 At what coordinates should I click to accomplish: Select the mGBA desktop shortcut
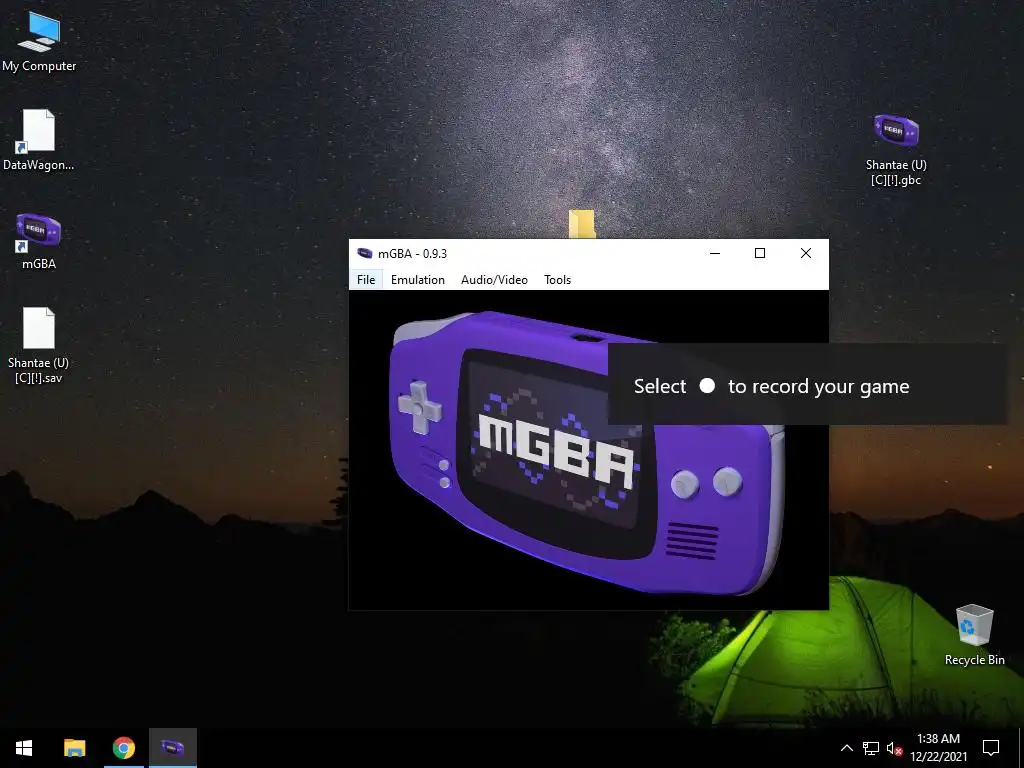coord(39,241)
